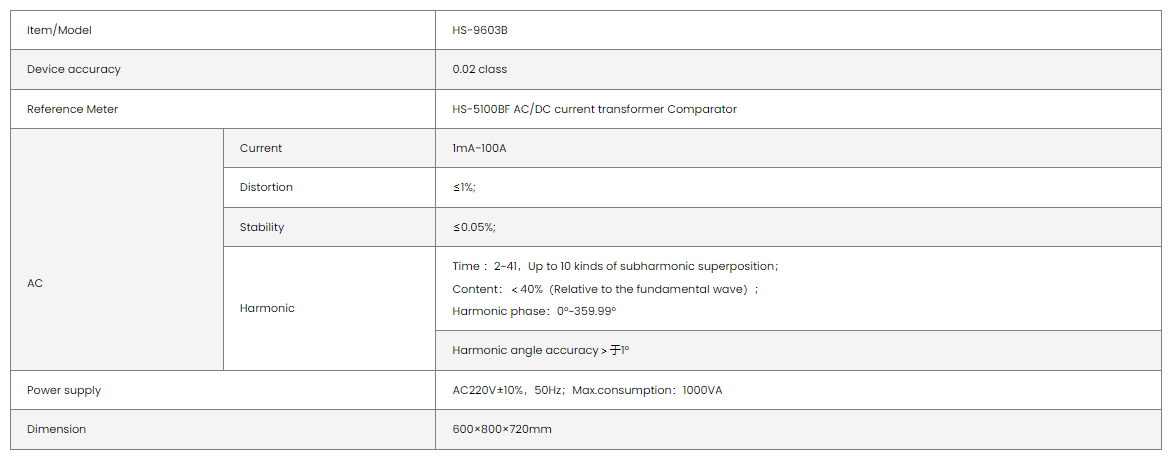Click the AC category cell

[x=35, y=283]
